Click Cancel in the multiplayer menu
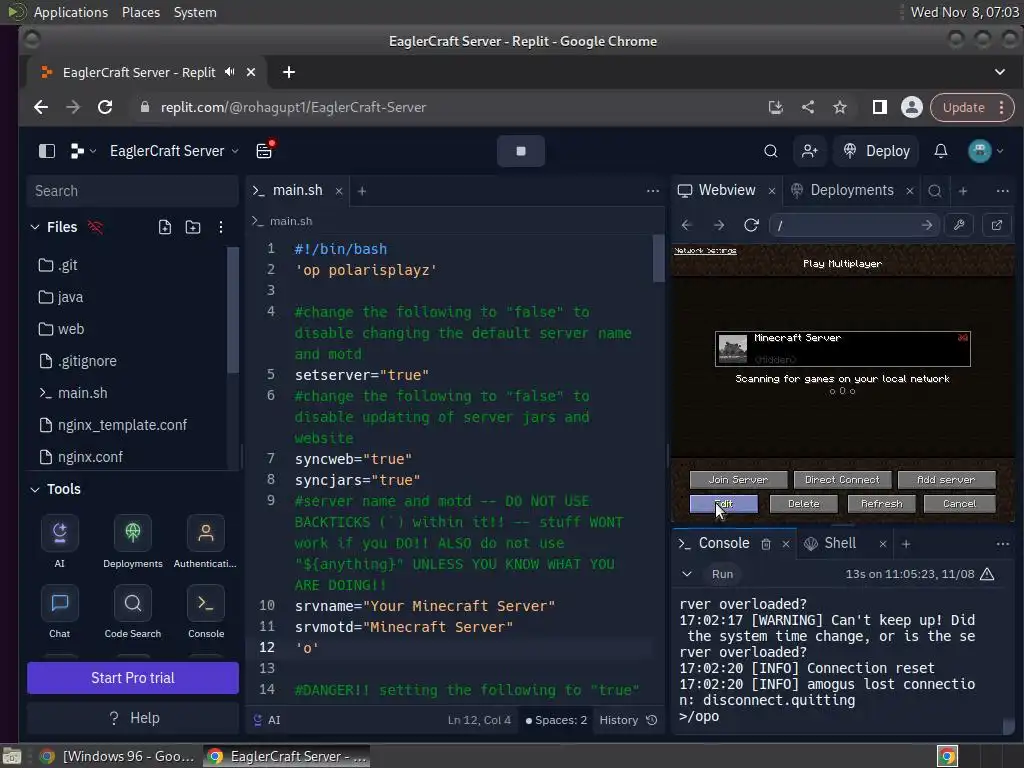The width and height of the screenshot is (1024, 768). 959,504
